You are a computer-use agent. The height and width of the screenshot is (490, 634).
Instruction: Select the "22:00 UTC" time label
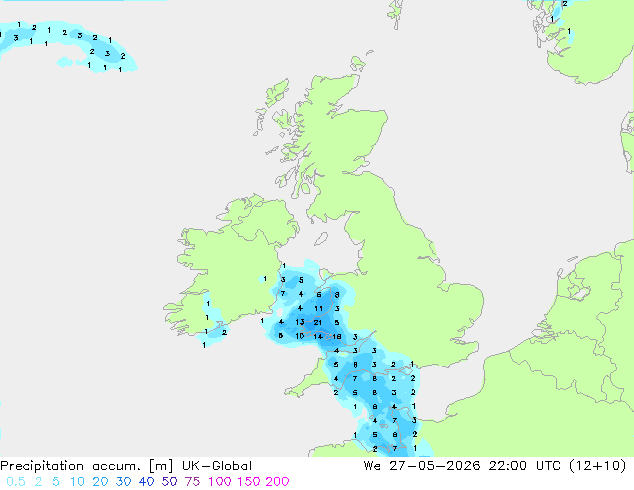[x=524, y=466]
